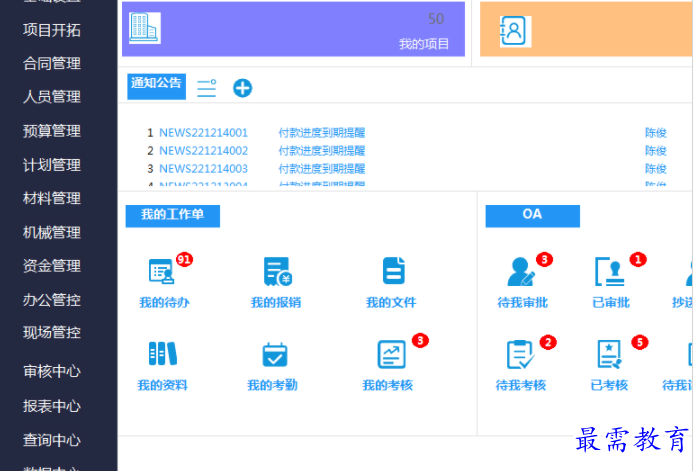Click the 我的文件 label
The width and height of the screenshot is (697, 471).
click(391, 303)
